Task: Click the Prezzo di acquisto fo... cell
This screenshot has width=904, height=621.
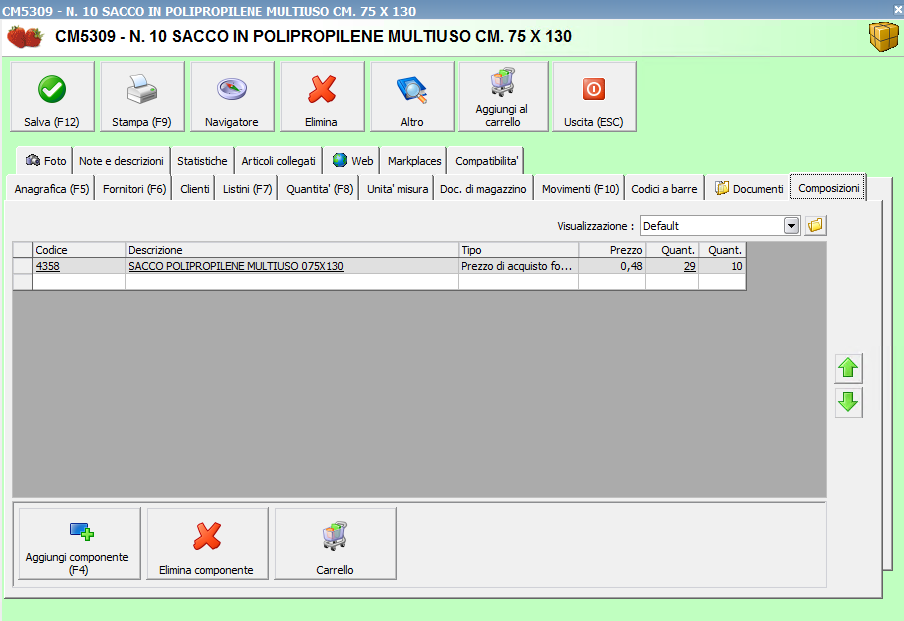Action: (x=518, y=266)
